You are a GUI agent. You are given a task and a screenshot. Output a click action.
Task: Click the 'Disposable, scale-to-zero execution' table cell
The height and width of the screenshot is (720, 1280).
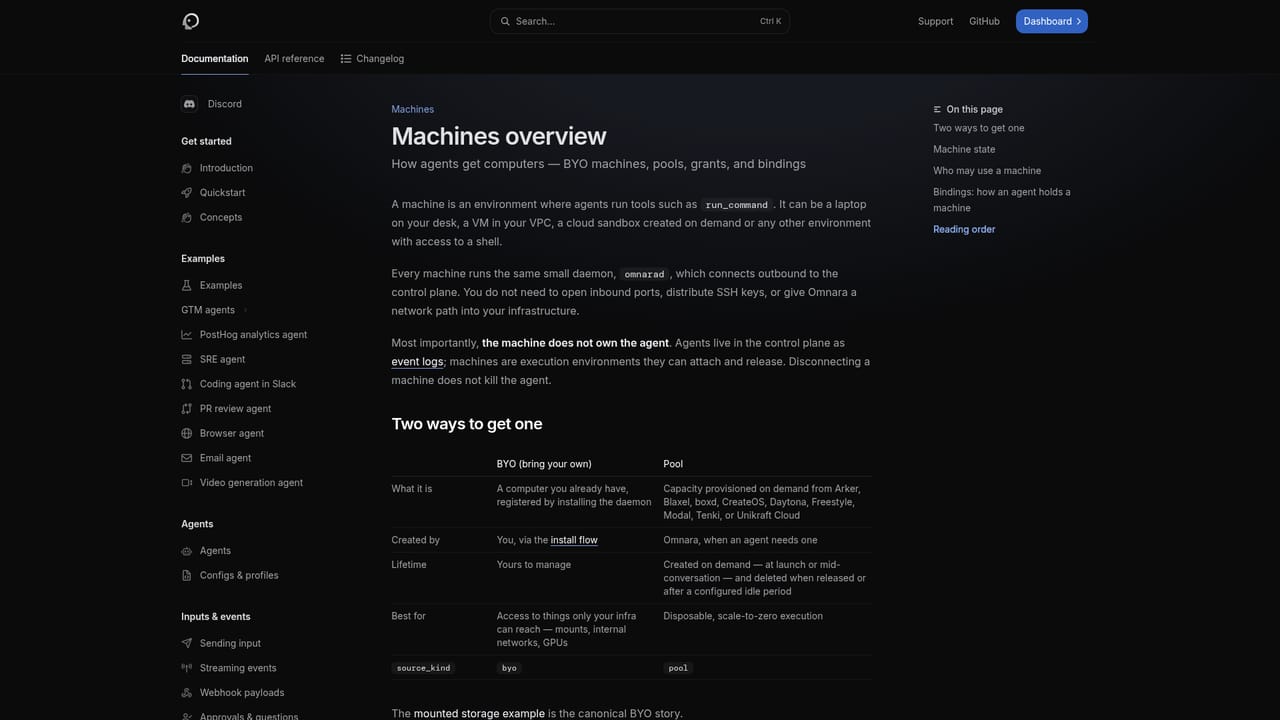[x=743, y=616]
